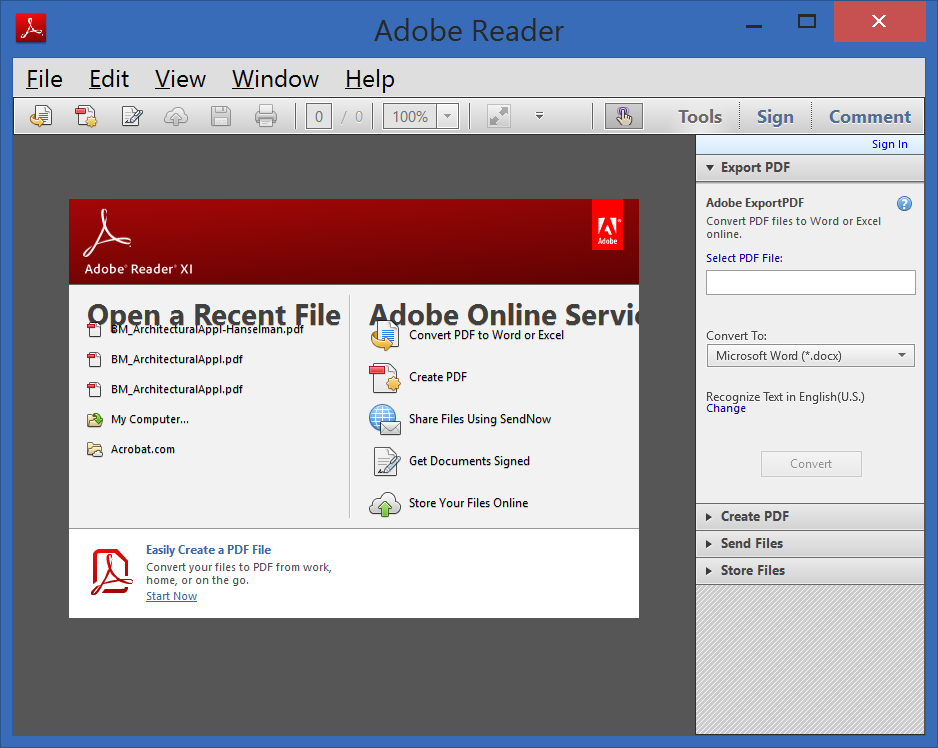938x748 pixels.
Task: Expand the Create PDF panel section
Action: point(754,517)
